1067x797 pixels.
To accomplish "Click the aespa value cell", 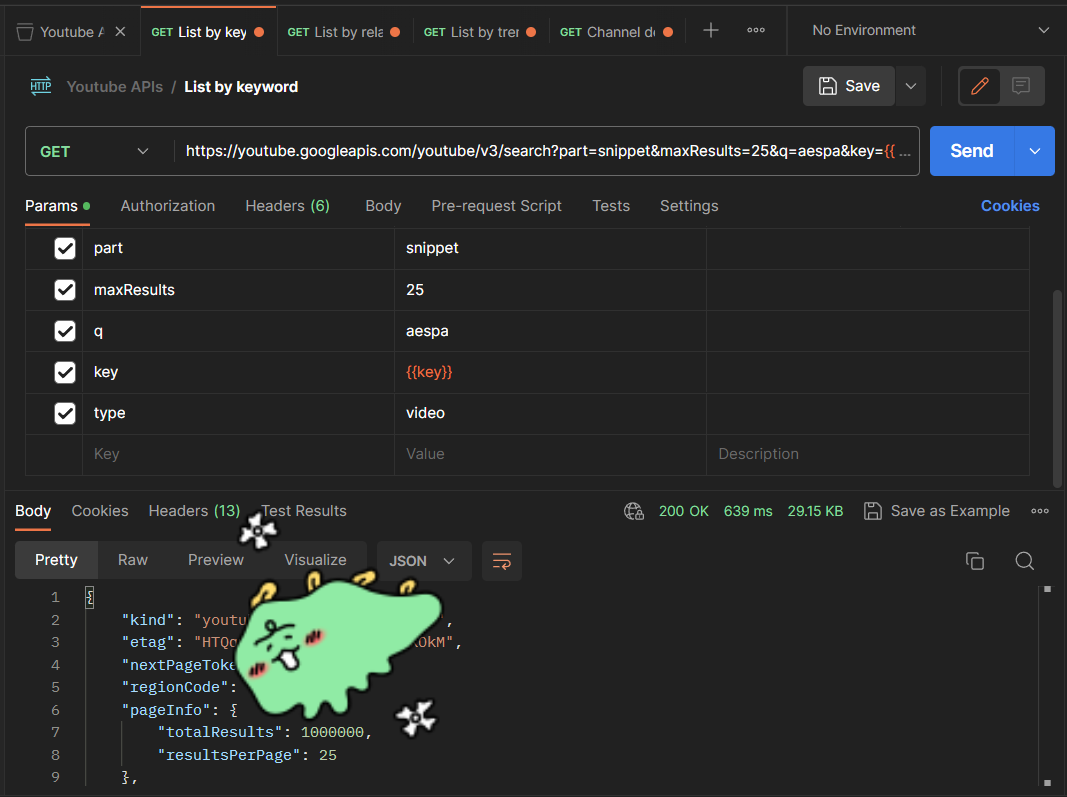I will (550, 331).
